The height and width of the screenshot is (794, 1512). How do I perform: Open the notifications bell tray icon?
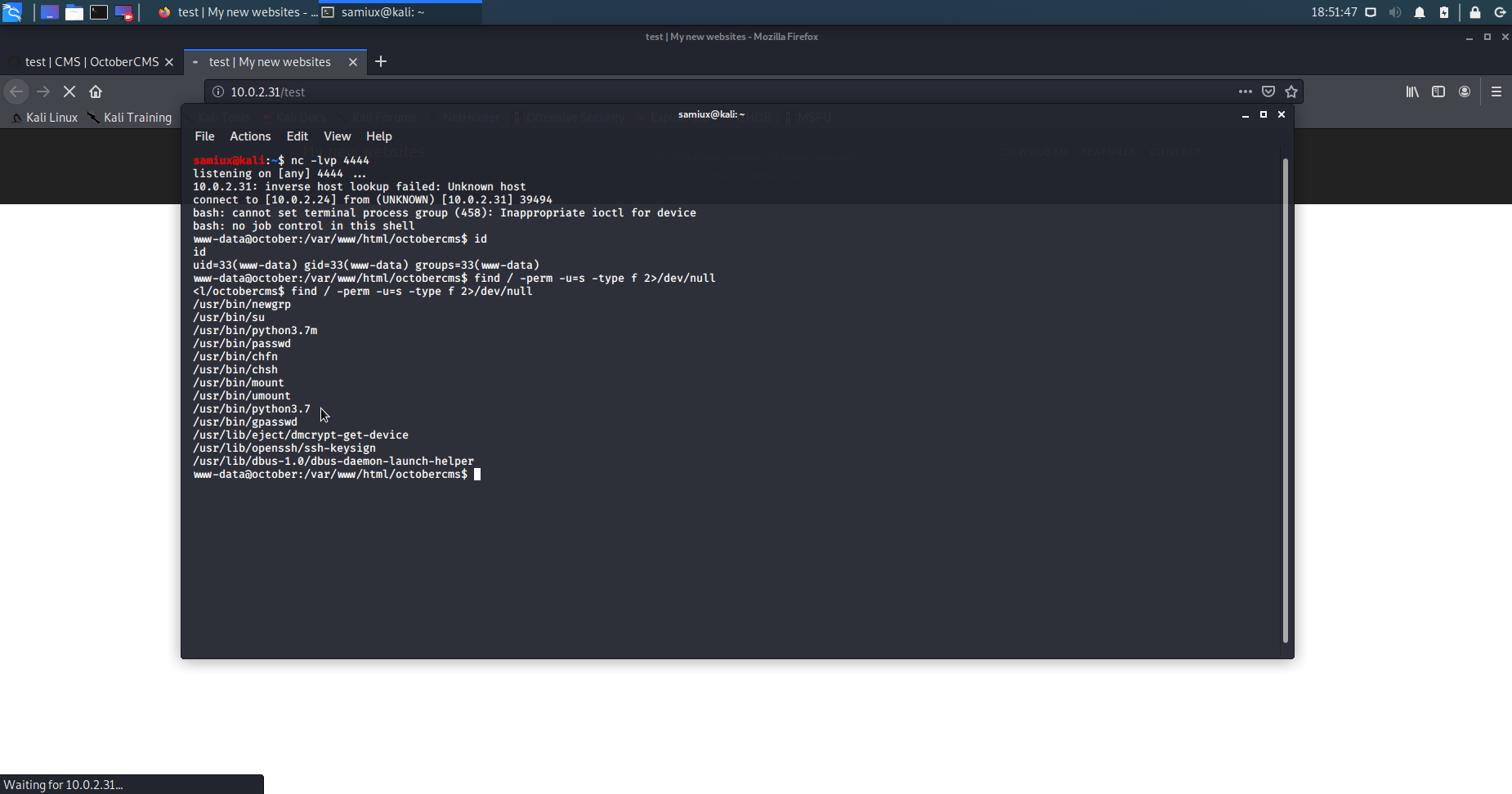1420,12
